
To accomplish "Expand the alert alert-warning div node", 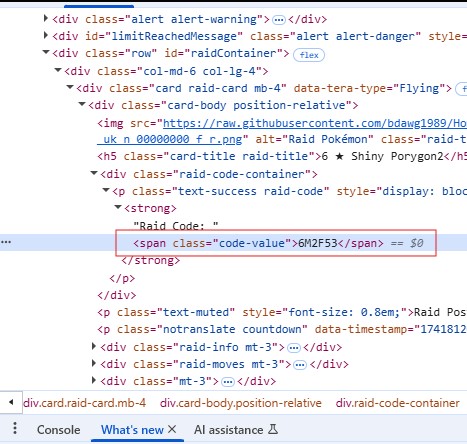I will coord(46,18).
